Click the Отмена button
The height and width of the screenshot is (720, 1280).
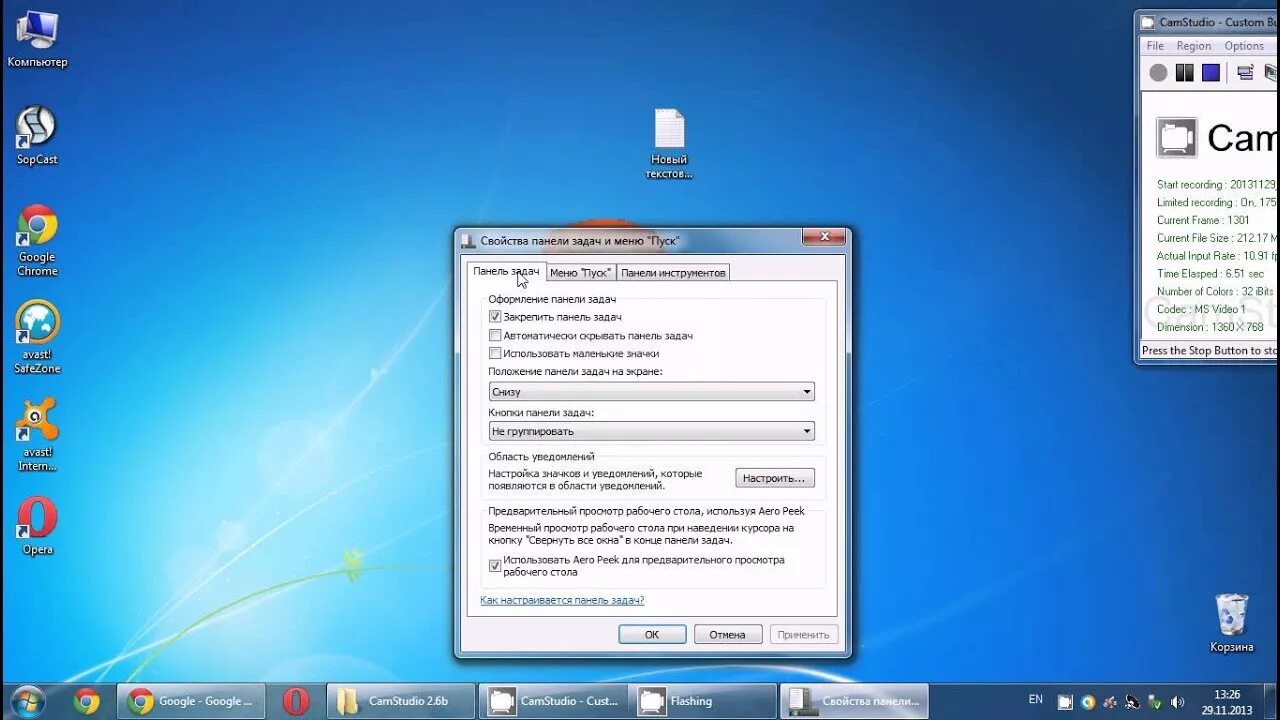(727, 634)
